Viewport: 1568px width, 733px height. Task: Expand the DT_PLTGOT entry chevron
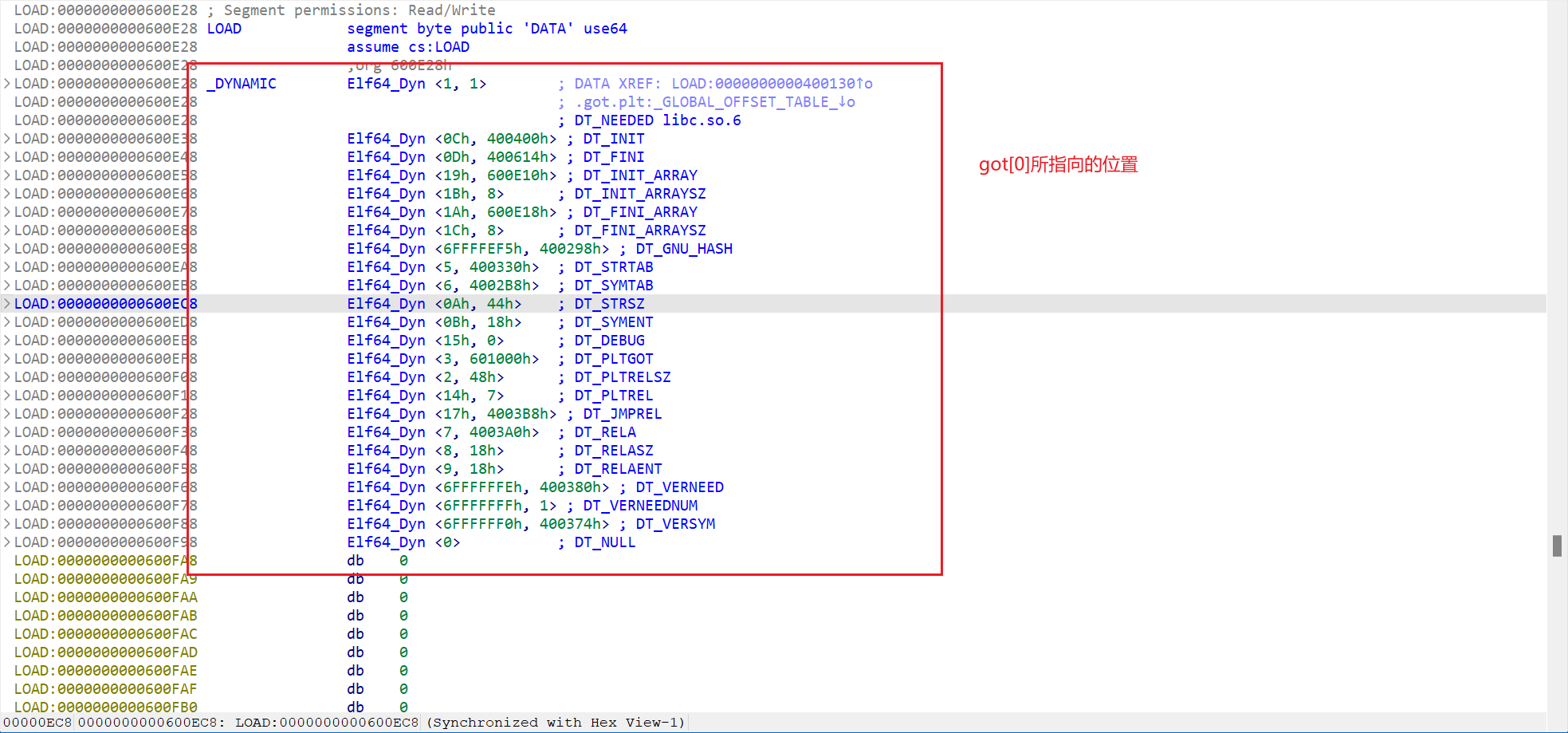coord(7,359)
